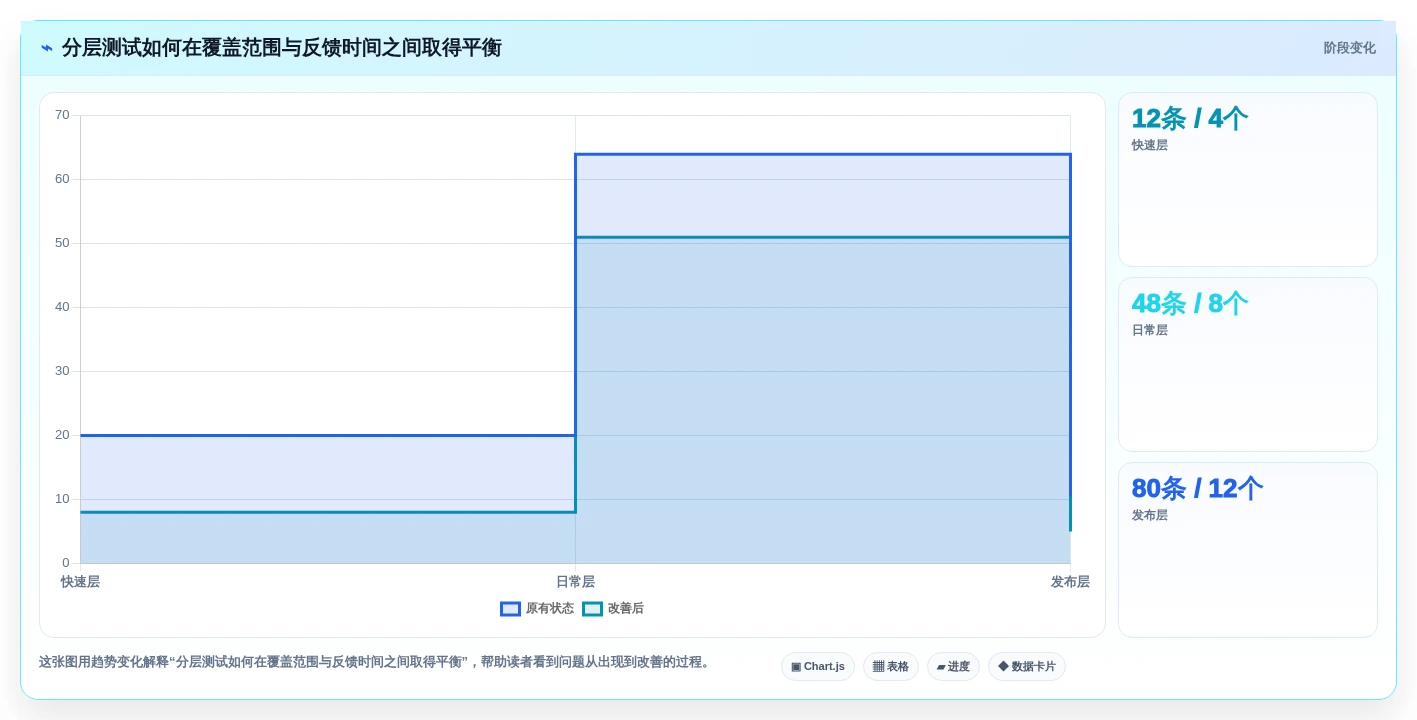Image resolution: width=1417 pixels, height=720 pixels.
Task: Select the 进度 tag
Action: click(x=953, y=667)
